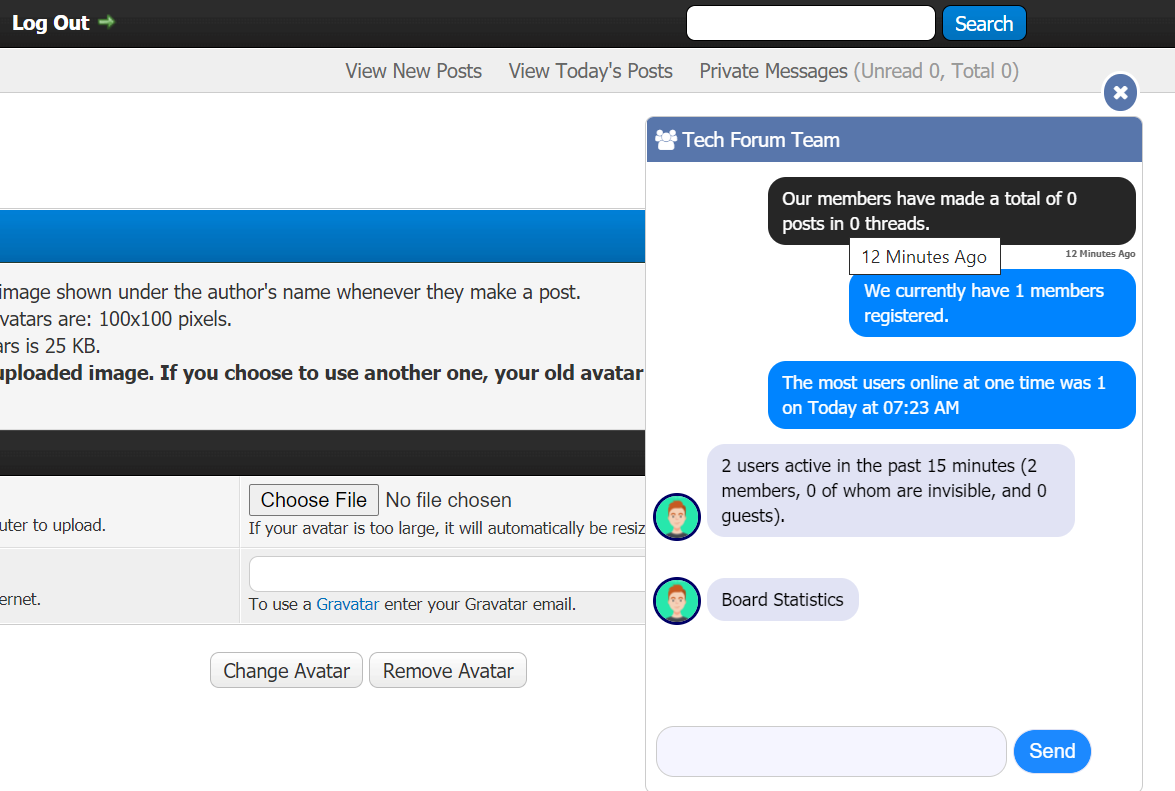Click the green arrow next to Log Out

106,22
